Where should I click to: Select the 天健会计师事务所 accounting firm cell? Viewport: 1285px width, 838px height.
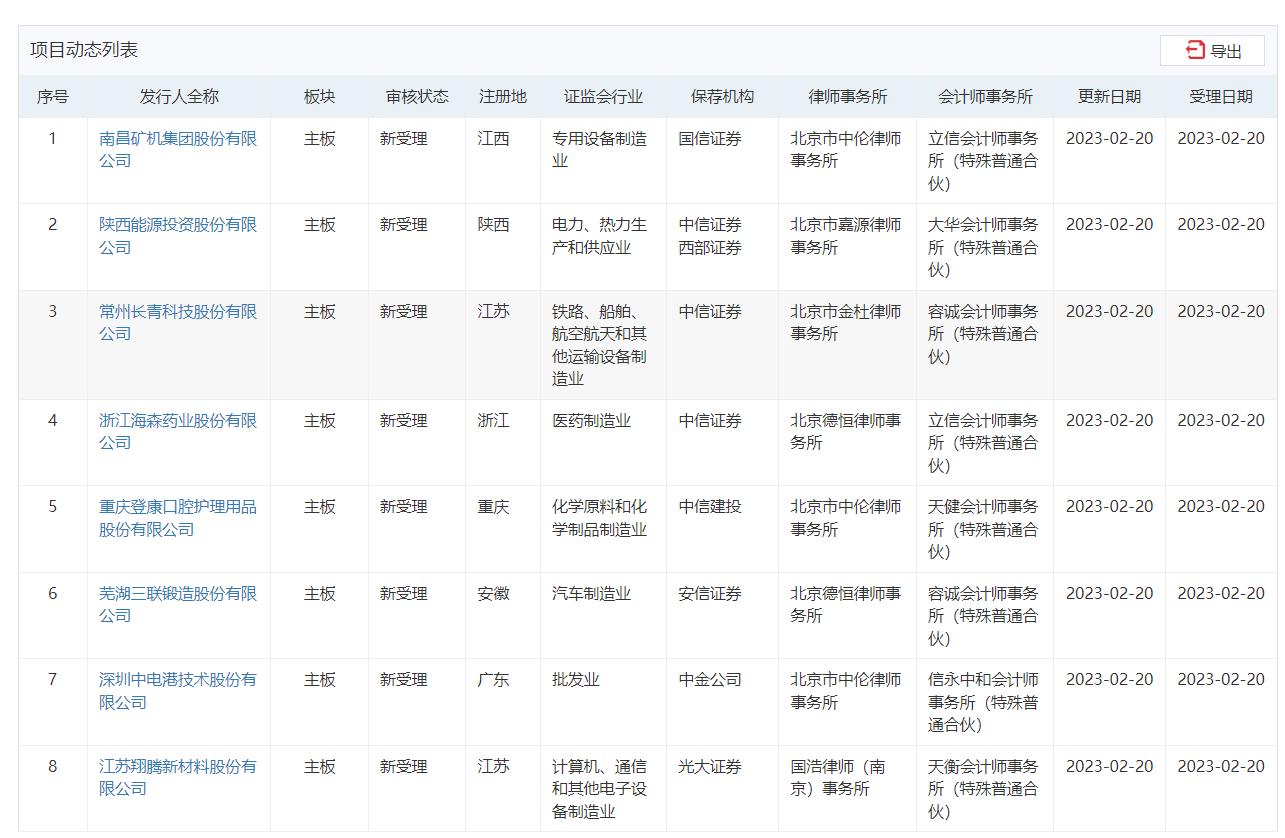pos(983,529)
